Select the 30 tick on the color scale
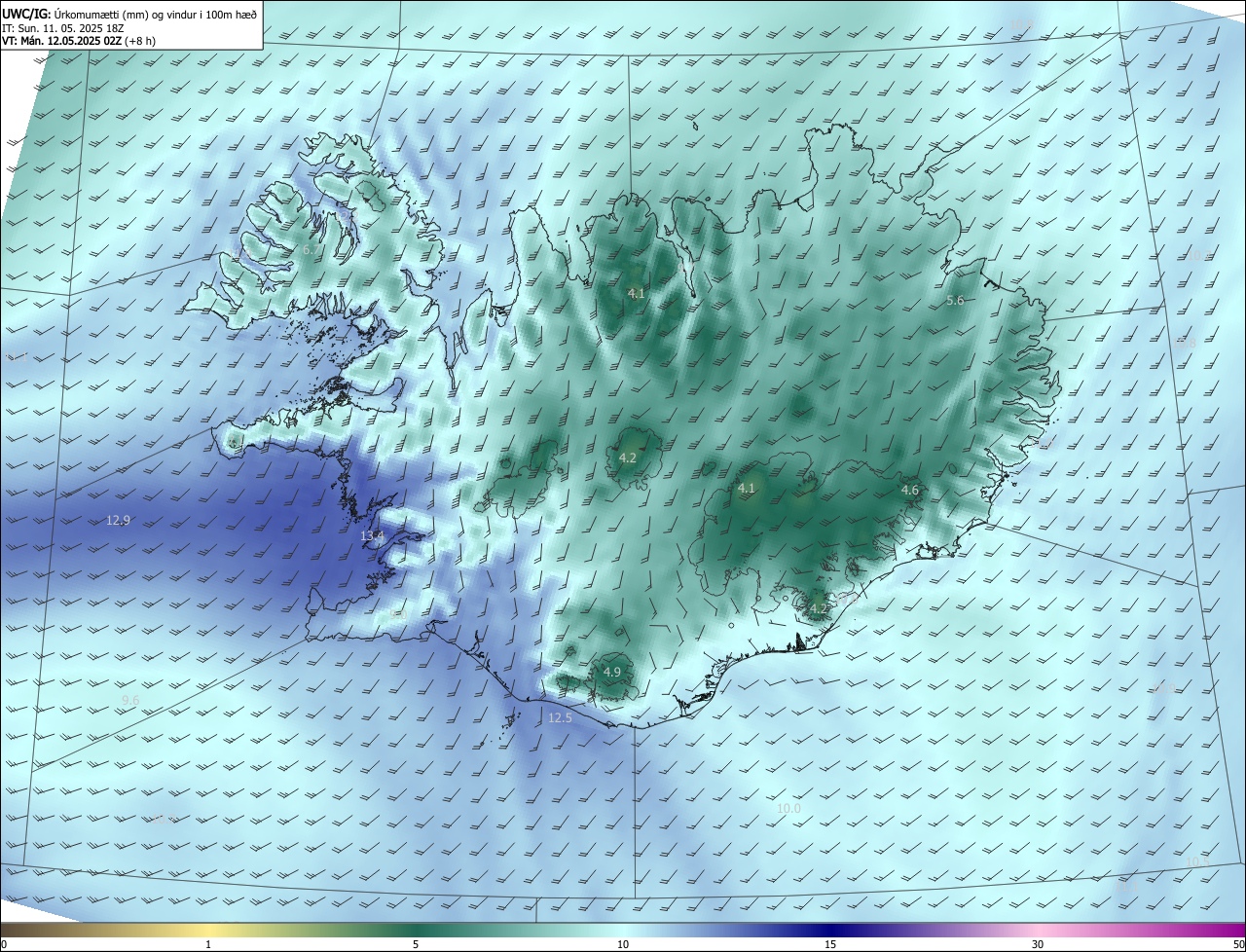 pyautogui.click(x=1038, y=944)
